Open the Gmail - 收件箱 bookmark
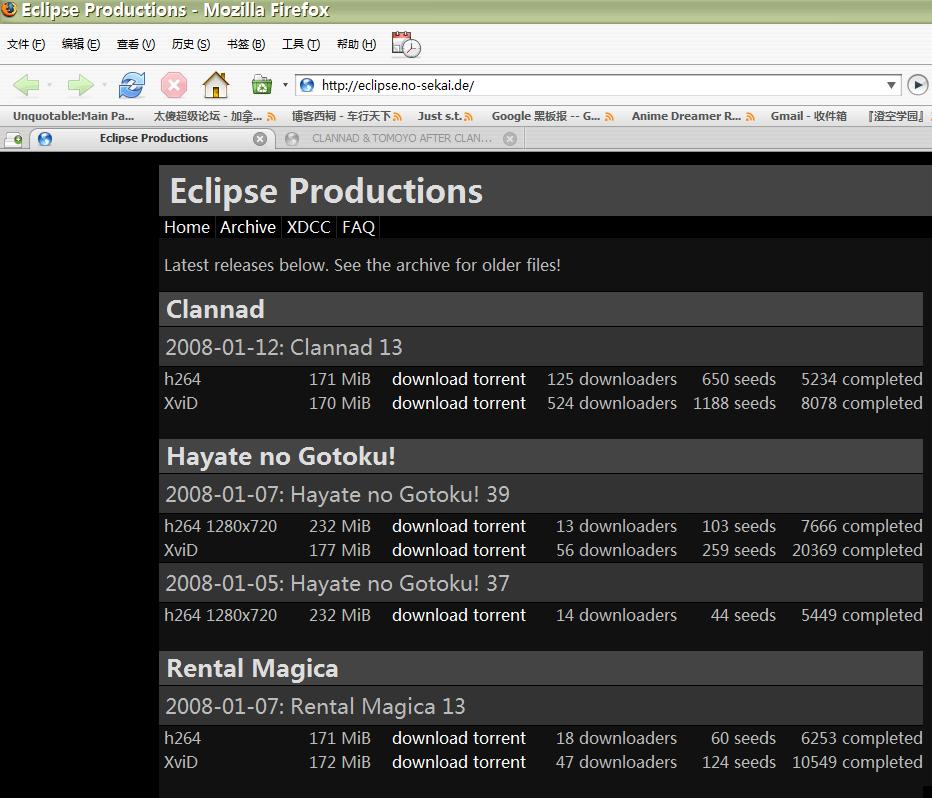The width and height of the screenshot is (932, 798). pos(808,116)
